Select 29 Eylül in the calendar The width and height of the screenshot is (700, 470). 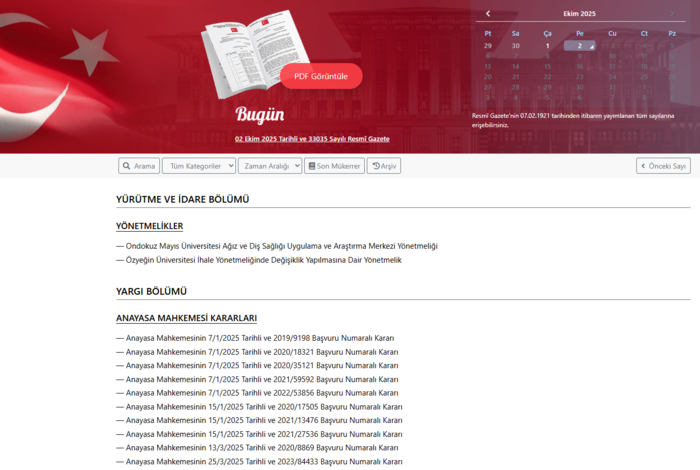click(x=488, y=46)
